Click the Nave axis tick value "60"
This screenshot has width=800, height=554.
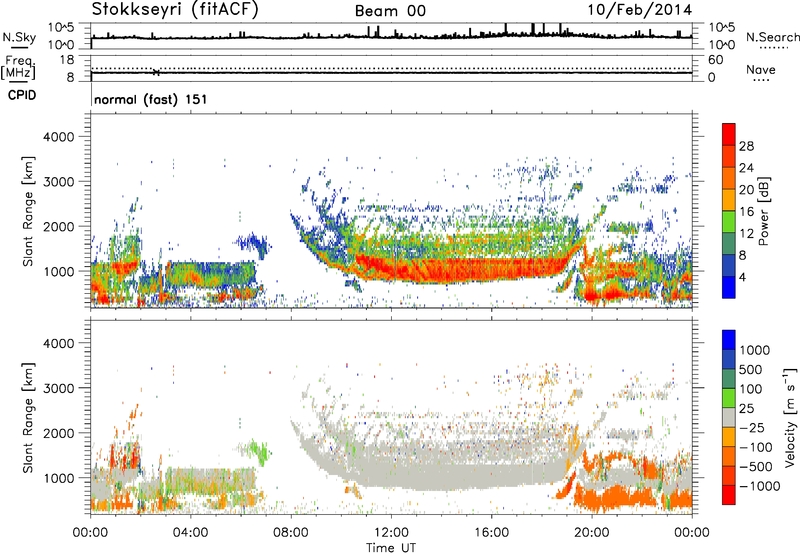[715, 60]
